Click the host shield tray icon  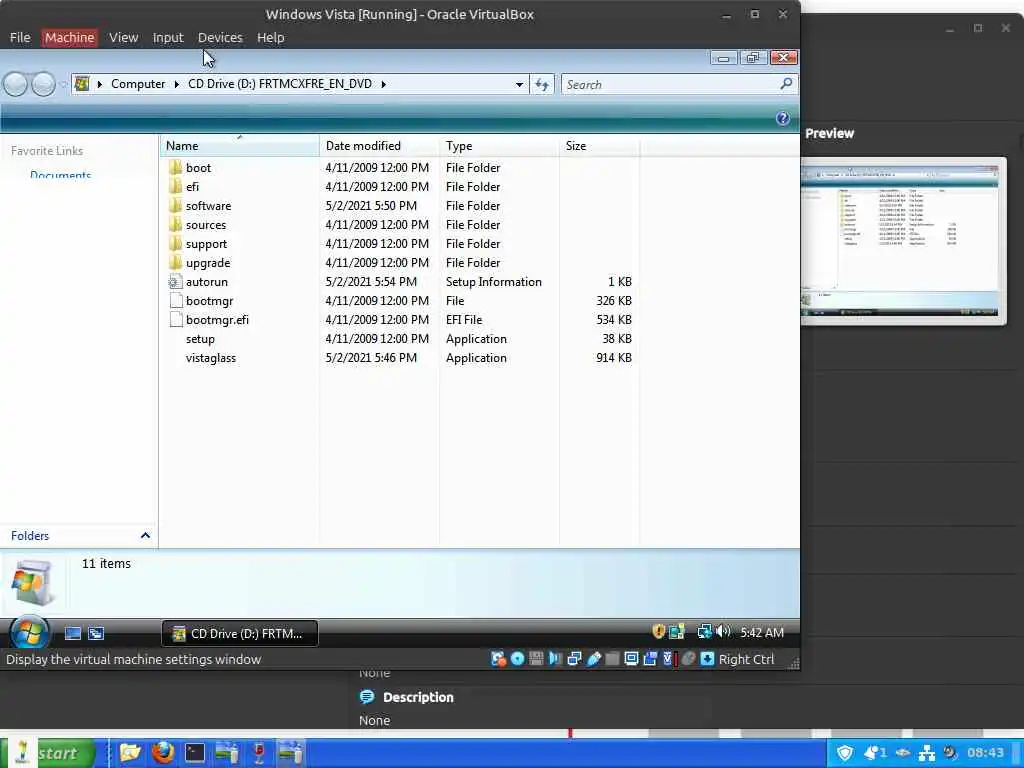(845, 753)
